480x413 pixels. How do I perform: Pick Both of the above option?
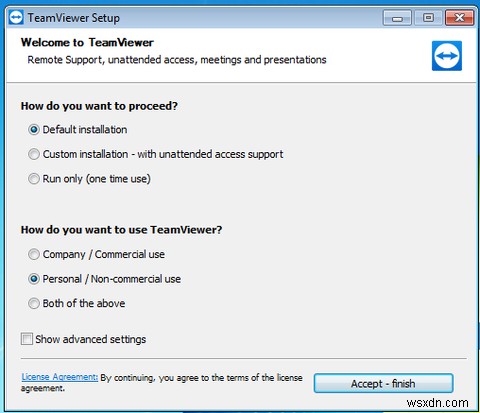(34, 303)
